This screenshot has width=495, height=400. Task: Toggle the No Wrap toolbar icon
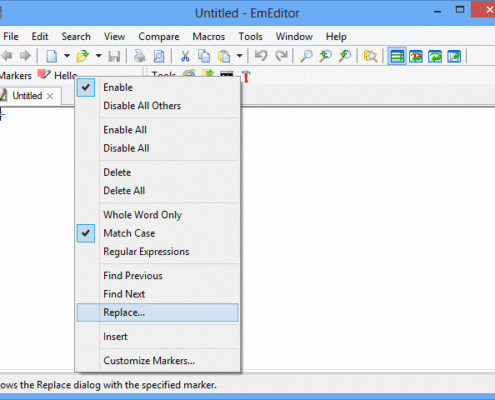397,56
